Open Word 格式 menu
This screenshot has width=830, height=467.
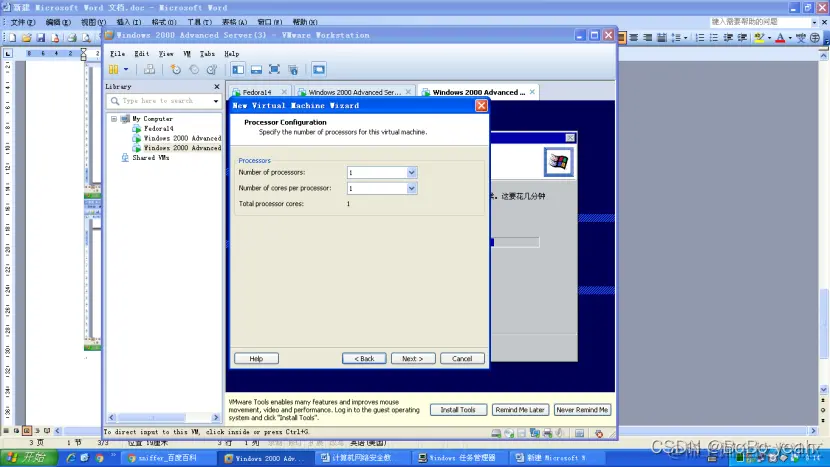(x=164, y=22)
